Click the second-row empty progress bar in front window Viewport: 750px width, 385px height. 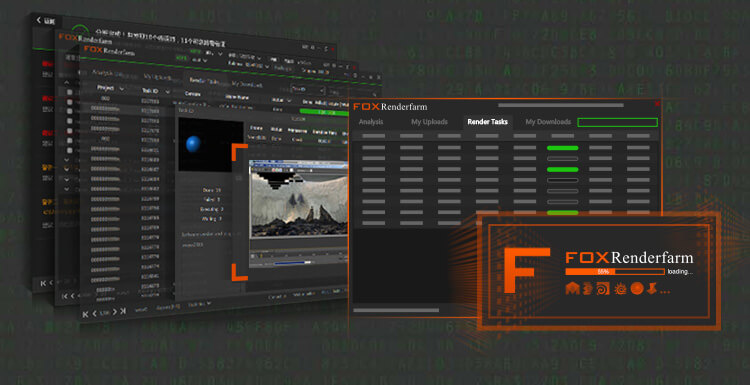[x=562, y=158]
